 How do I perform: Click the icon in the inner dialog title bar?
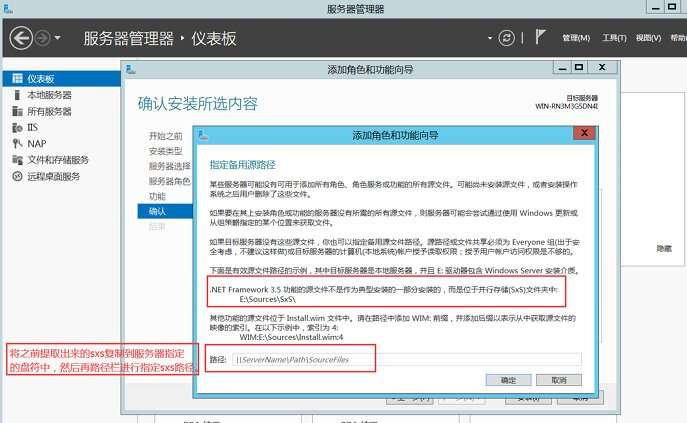click(203, 135)
